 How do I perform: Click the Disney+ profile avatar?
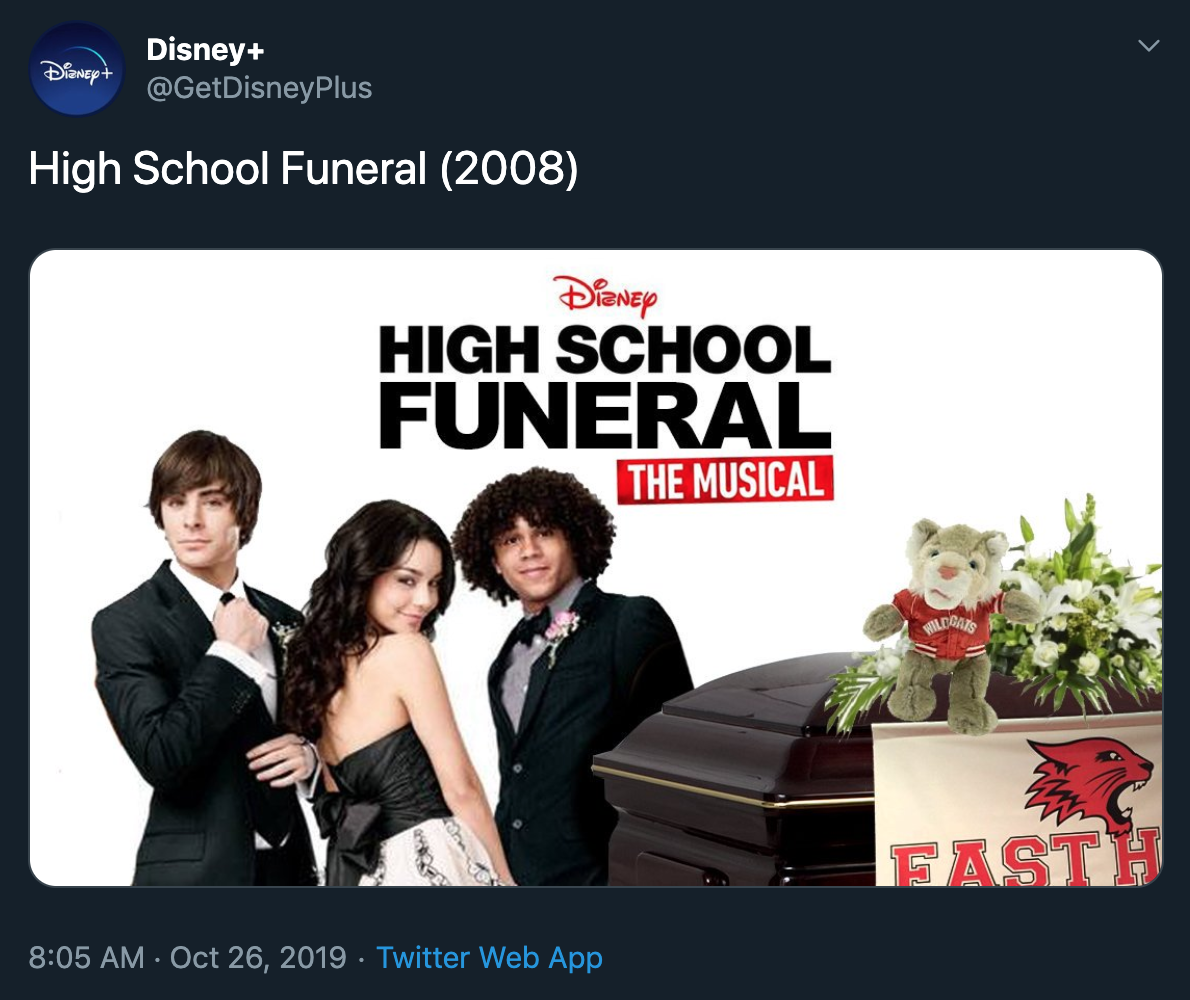77,69
